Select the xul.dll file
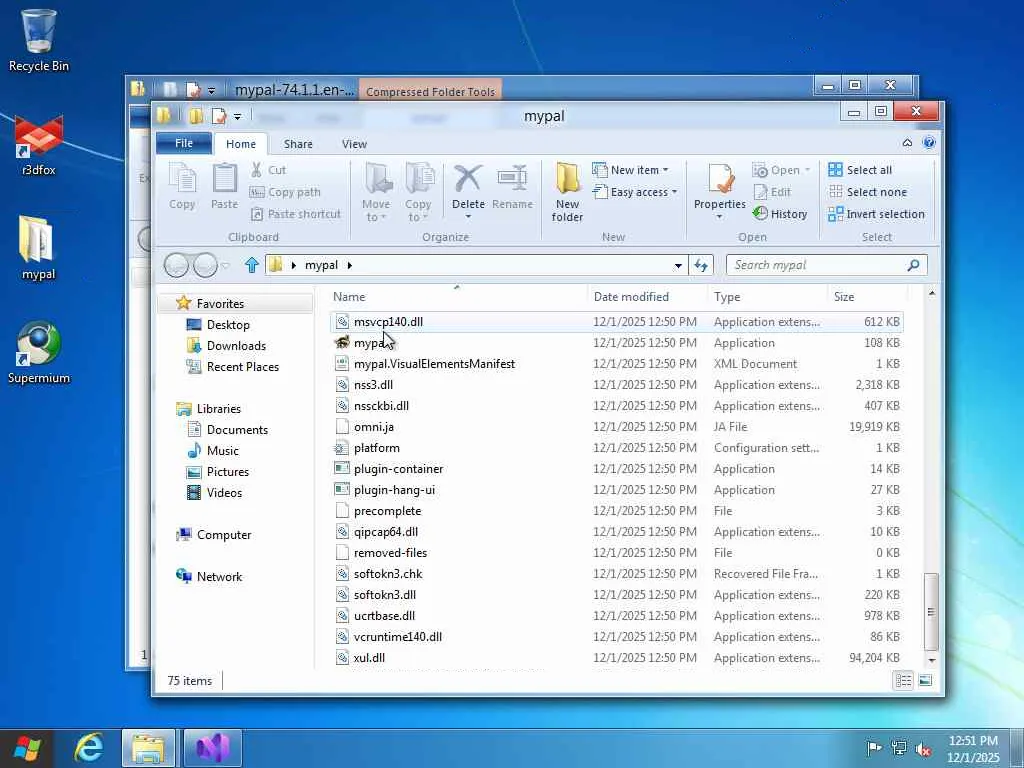The image size is (1024, 768). [617, 658]
